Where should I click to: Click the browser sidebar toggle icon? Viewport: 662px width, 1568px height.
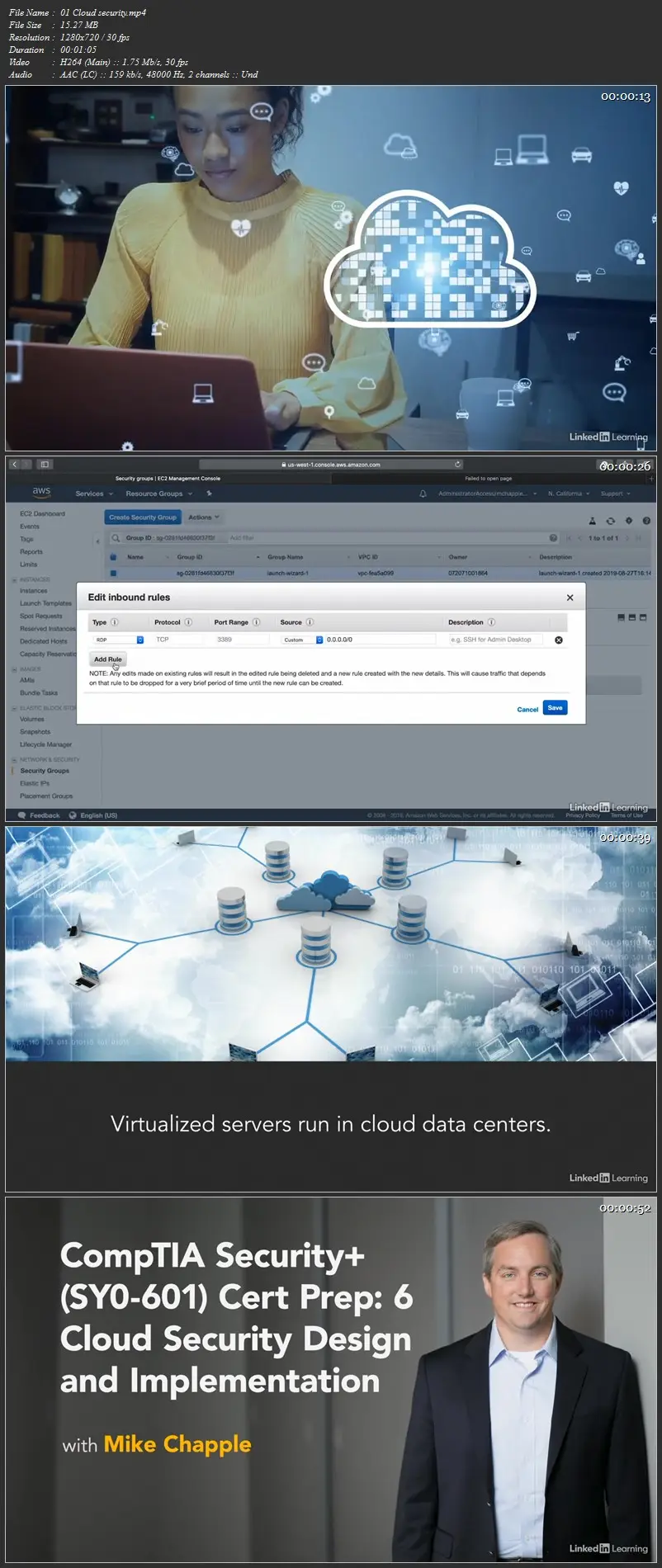coord(45,465)
